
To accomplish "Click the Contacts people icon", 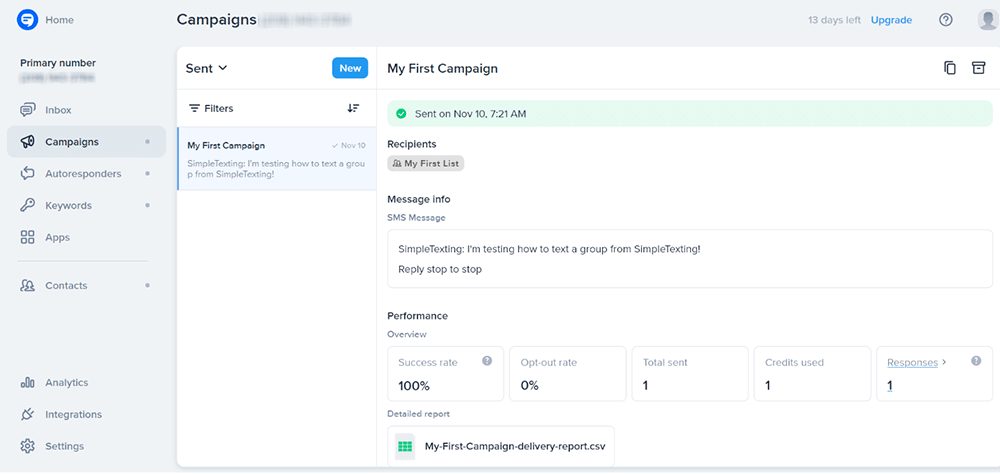I will pos(27,285).
